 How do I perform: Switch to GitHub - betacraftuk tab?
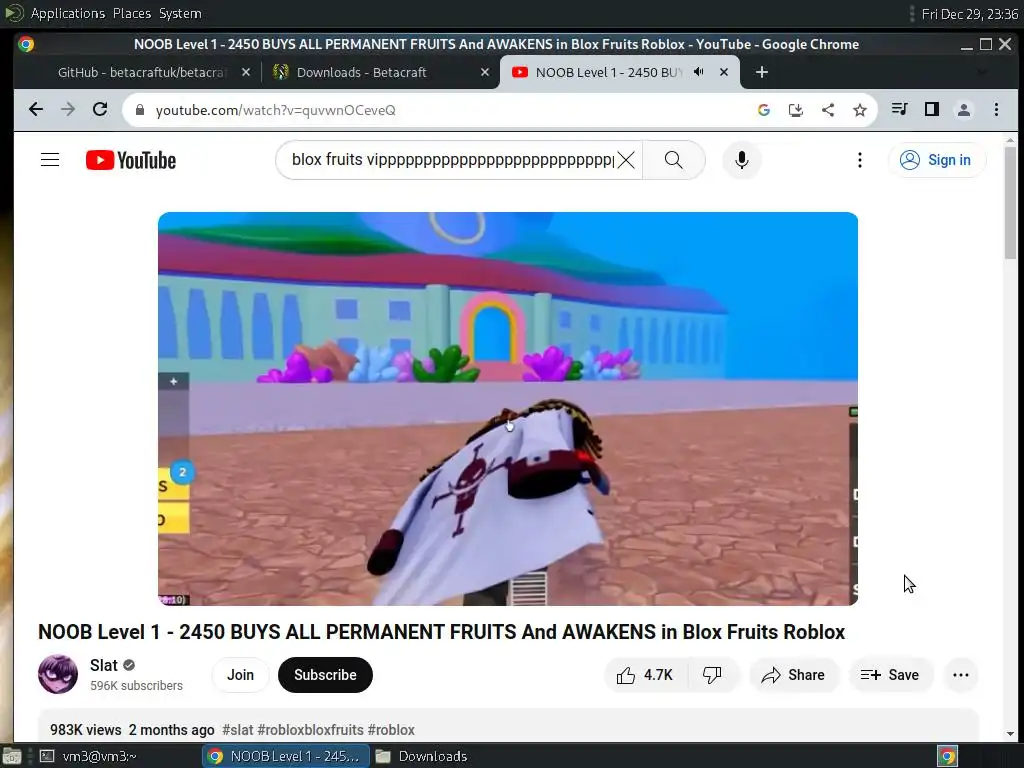(x=142, y=72)
